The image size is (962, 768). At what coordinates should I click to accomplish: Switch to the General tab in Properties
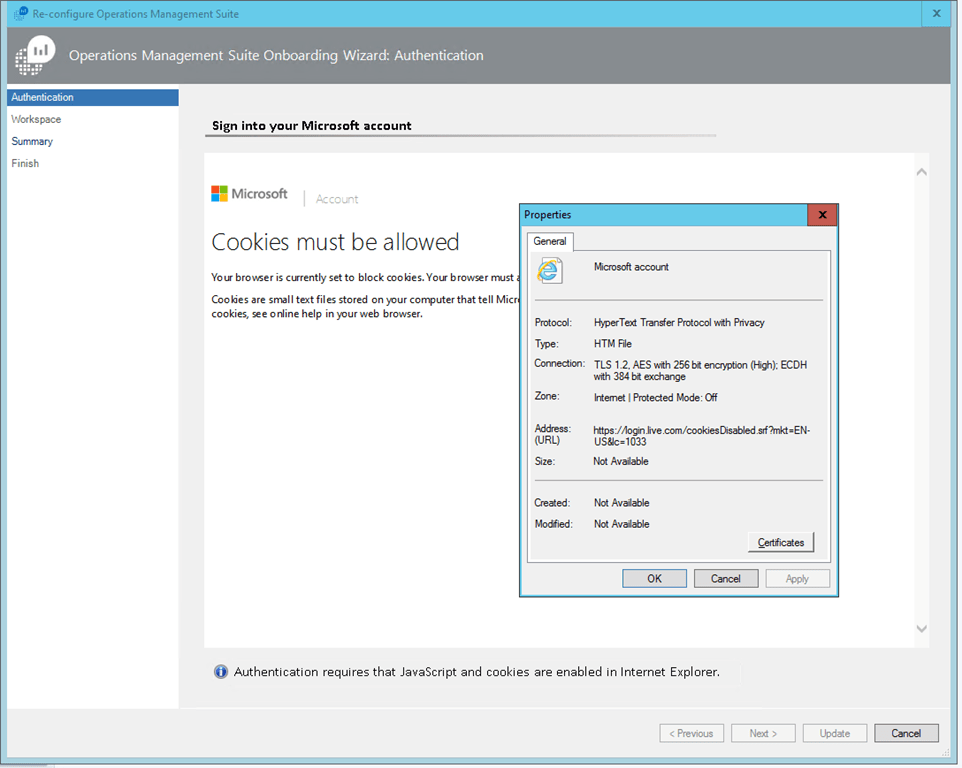pos(550,242)
